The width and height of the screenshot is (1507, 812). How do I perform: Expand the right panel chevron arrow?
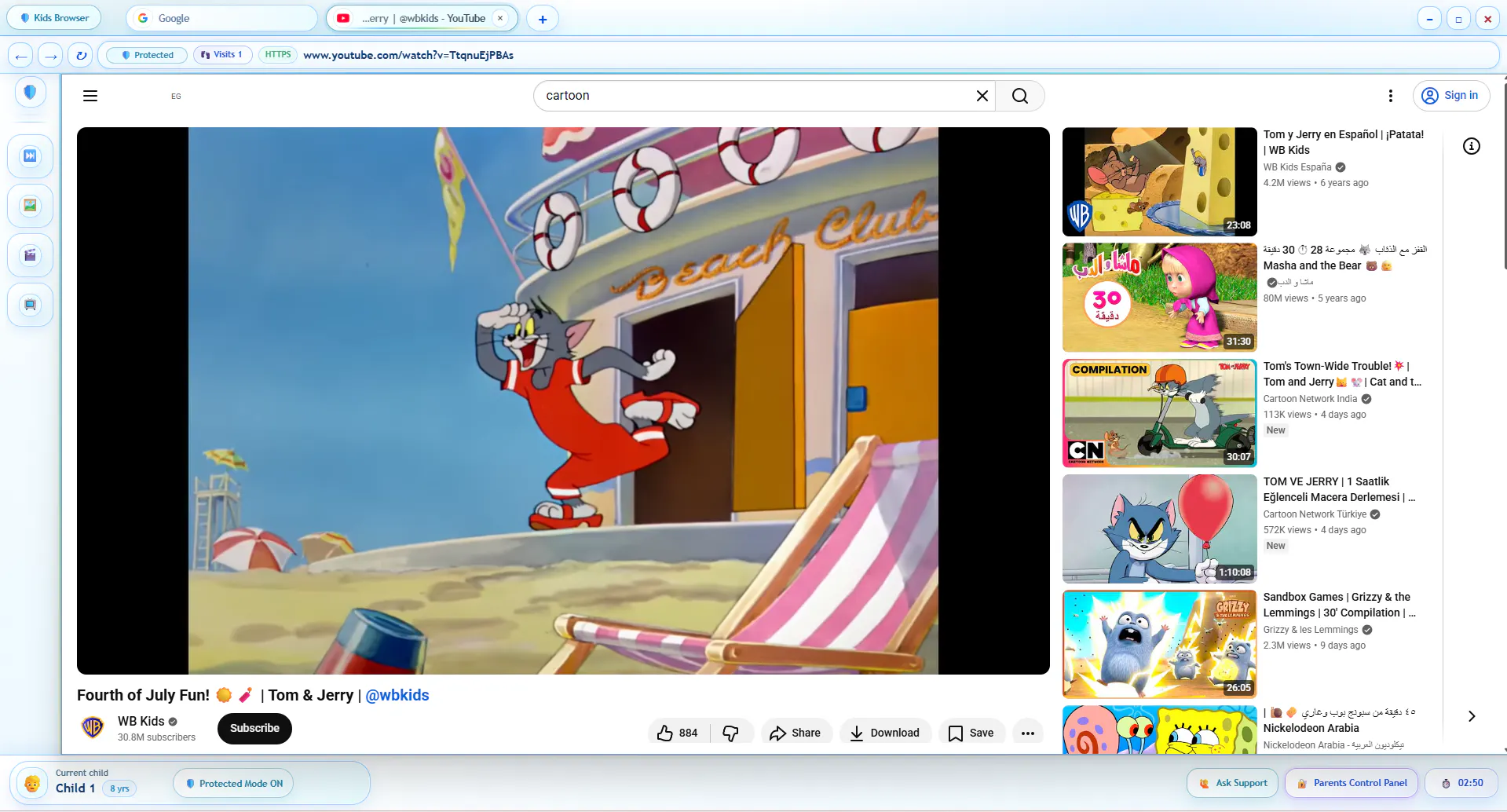pyautogui.click(x=1472, y=716)
